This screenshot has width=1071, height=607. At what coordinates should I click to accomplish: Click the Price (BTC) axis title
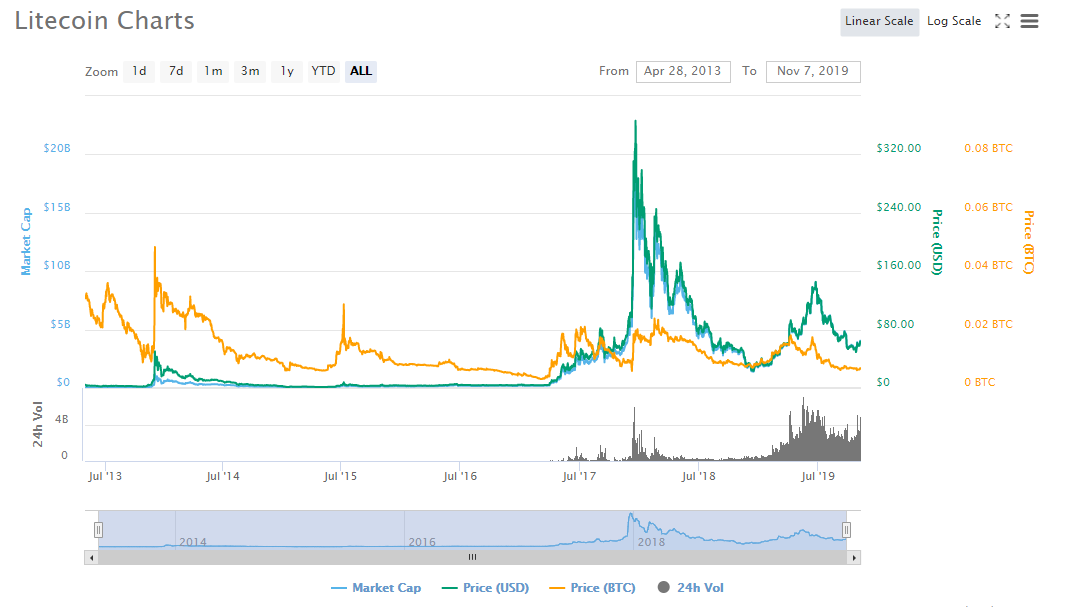point(1029,242)
